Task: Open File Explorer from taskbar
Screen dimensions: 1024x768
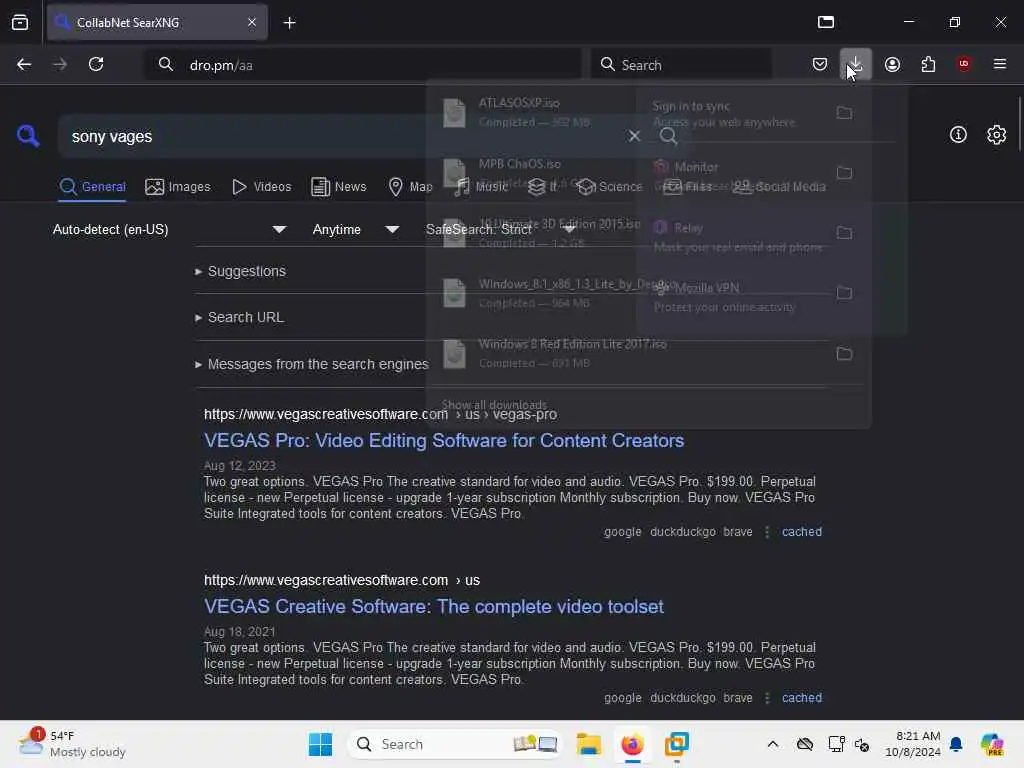Action: pyautogui.click(x=588, y=744)
